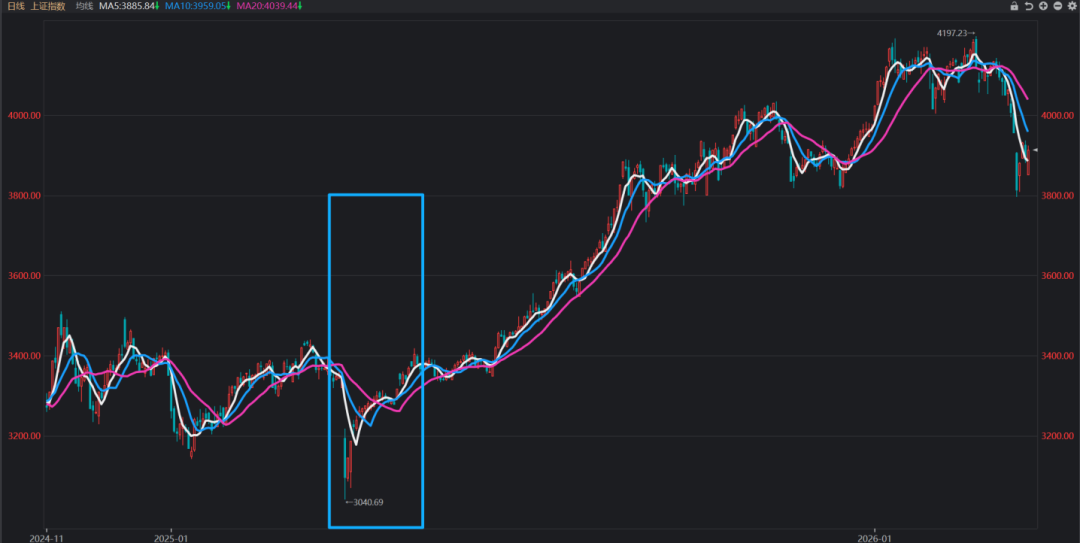Zoom out with the minus icon
Screen dimensions: 1080x543
pyautogui.click(x=1057, y=6)
